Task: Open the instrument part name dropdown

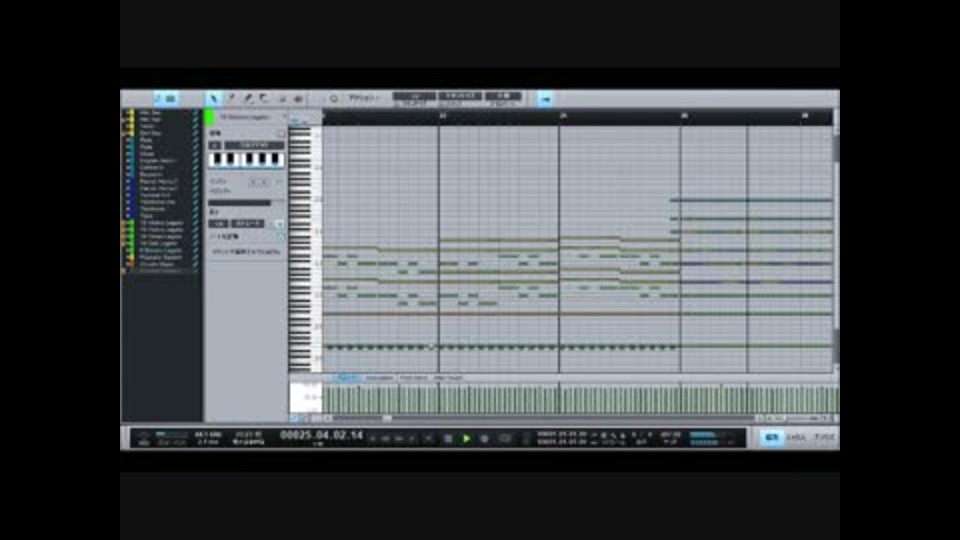Action: [x=252, y=116]
